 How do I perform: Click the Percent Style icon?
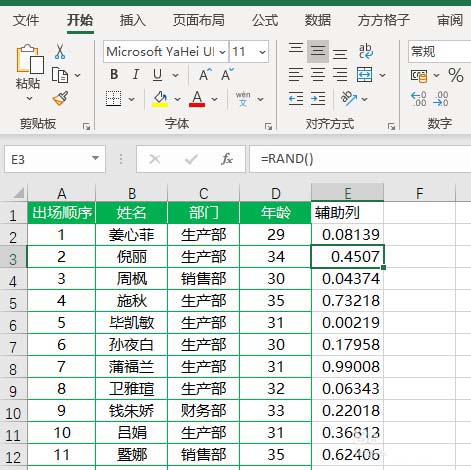tap(456, 75)
